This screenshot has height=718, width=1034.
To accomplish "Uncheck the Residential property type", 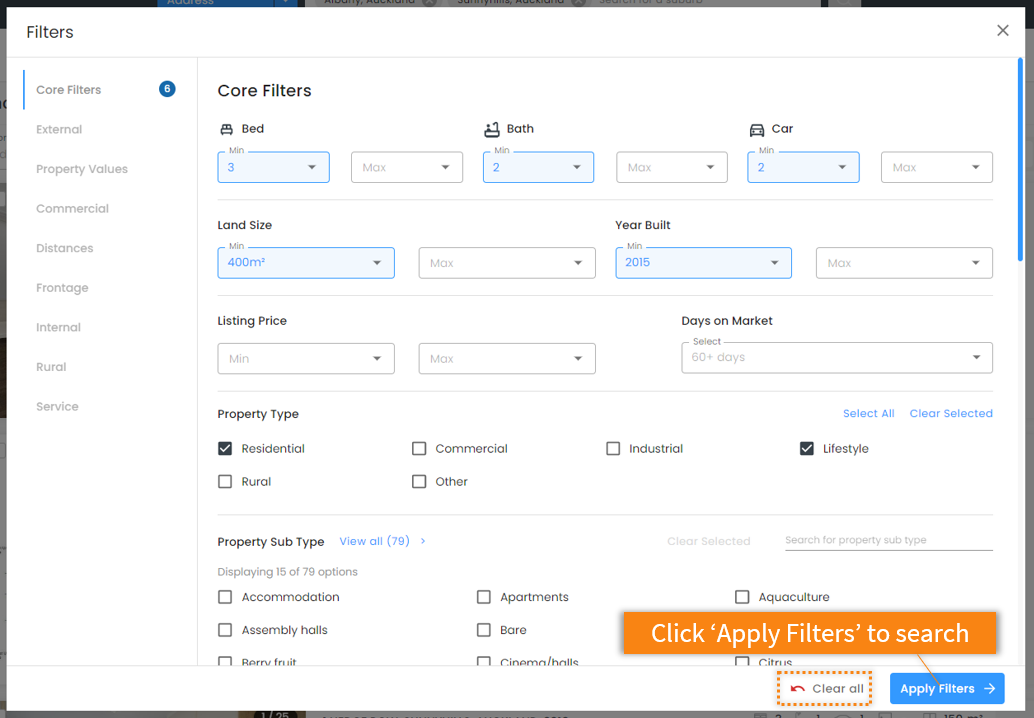I will pos(225,448).
